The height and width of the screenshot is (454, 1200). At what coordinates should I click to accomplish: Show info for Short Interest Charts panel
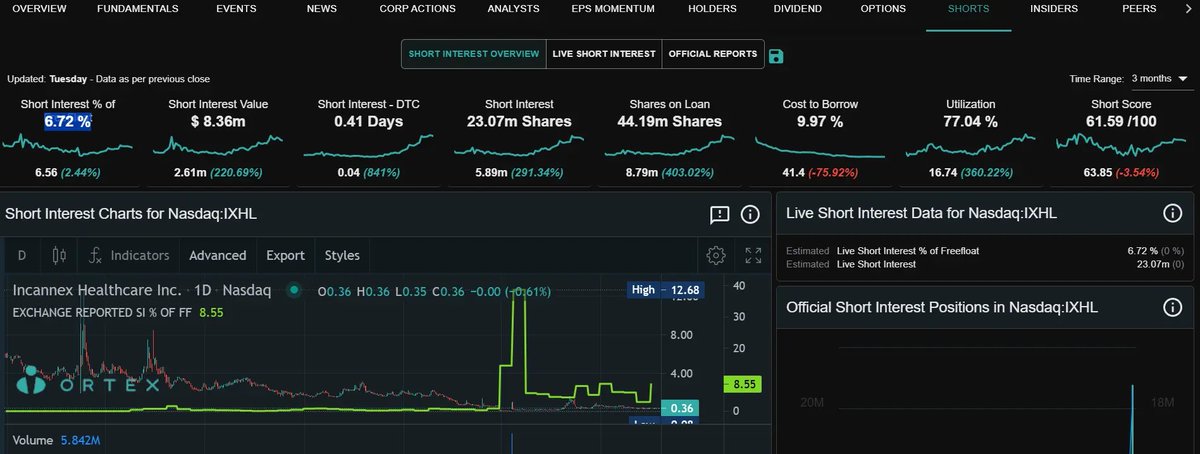(x=750, y=214)
